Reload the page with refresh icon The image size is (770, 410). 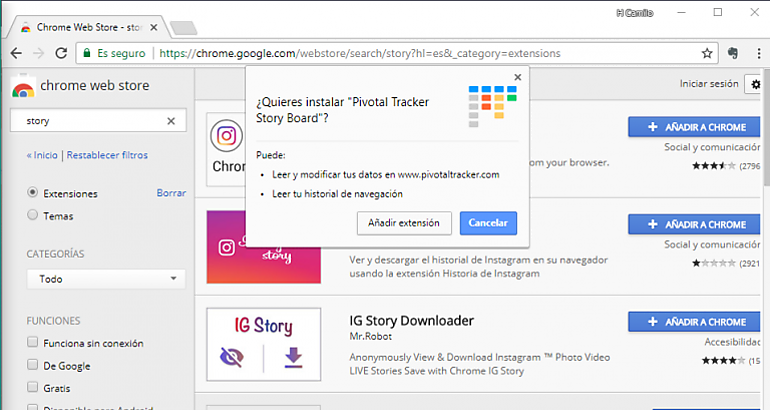point(61,53)
